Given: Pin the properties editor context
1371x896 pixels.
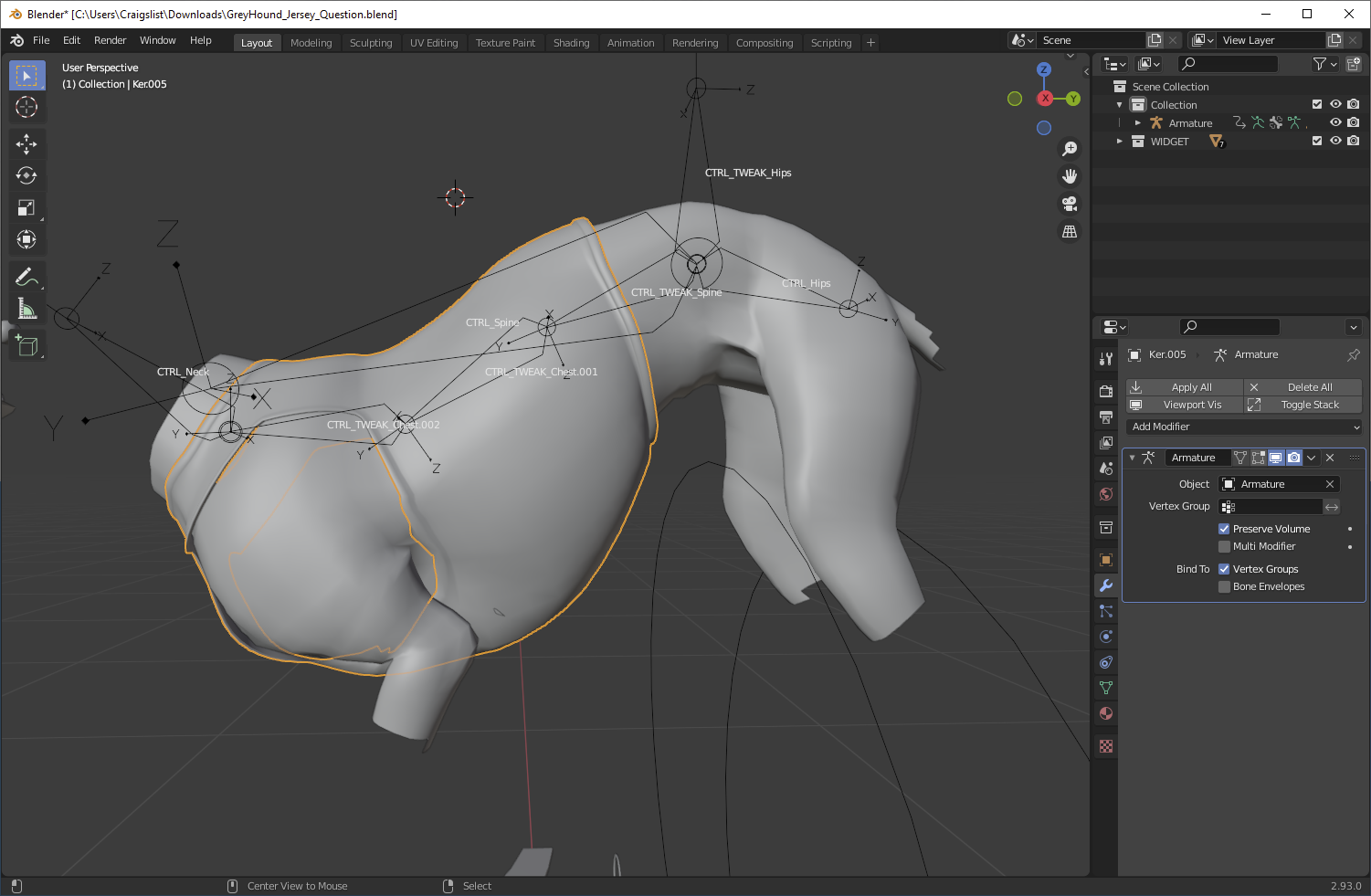Looking at the screenshot, I should pos(1354,354).
